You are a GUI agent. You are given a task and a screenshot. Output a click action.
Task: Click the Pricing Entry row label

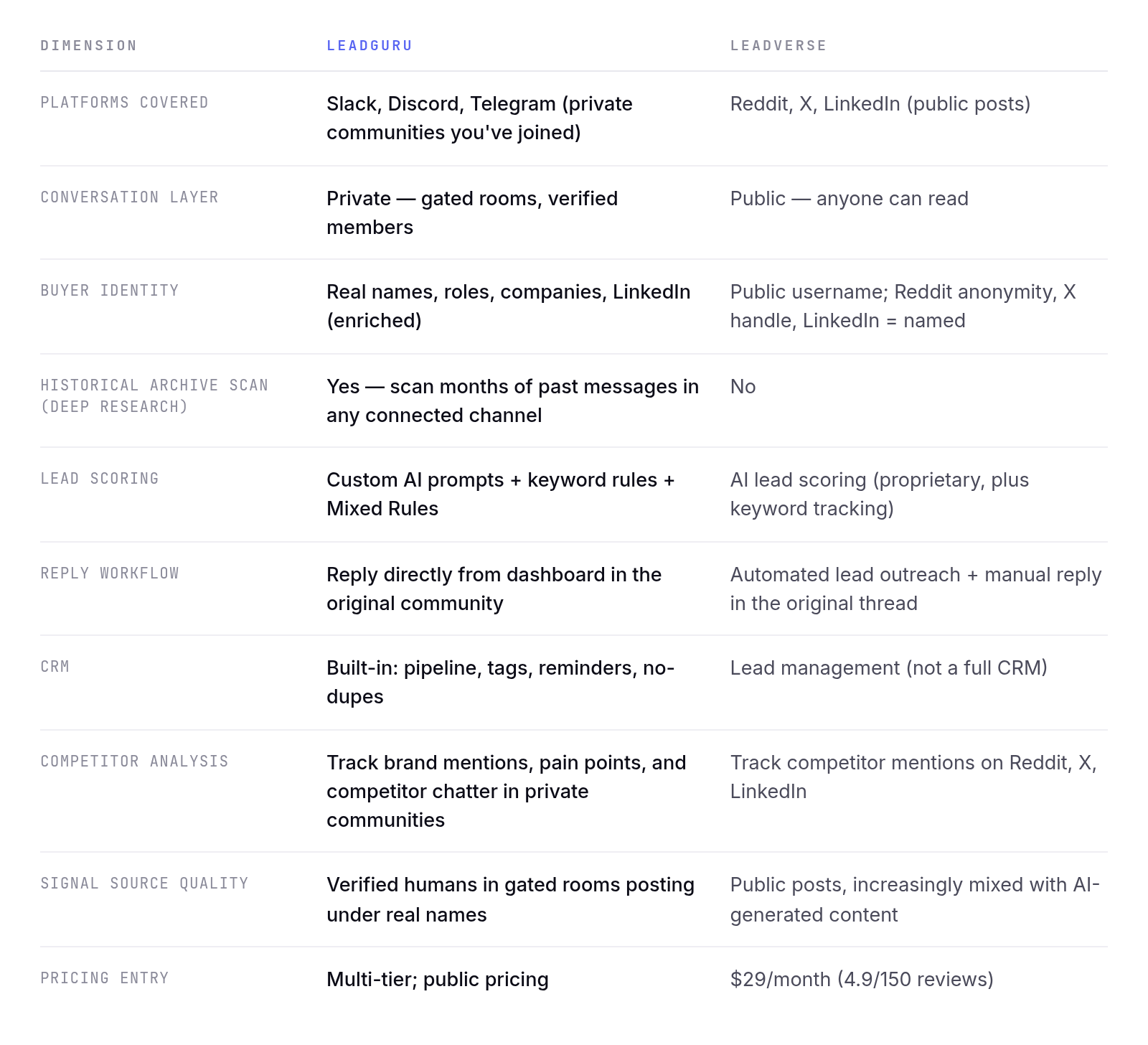point(104,978)
